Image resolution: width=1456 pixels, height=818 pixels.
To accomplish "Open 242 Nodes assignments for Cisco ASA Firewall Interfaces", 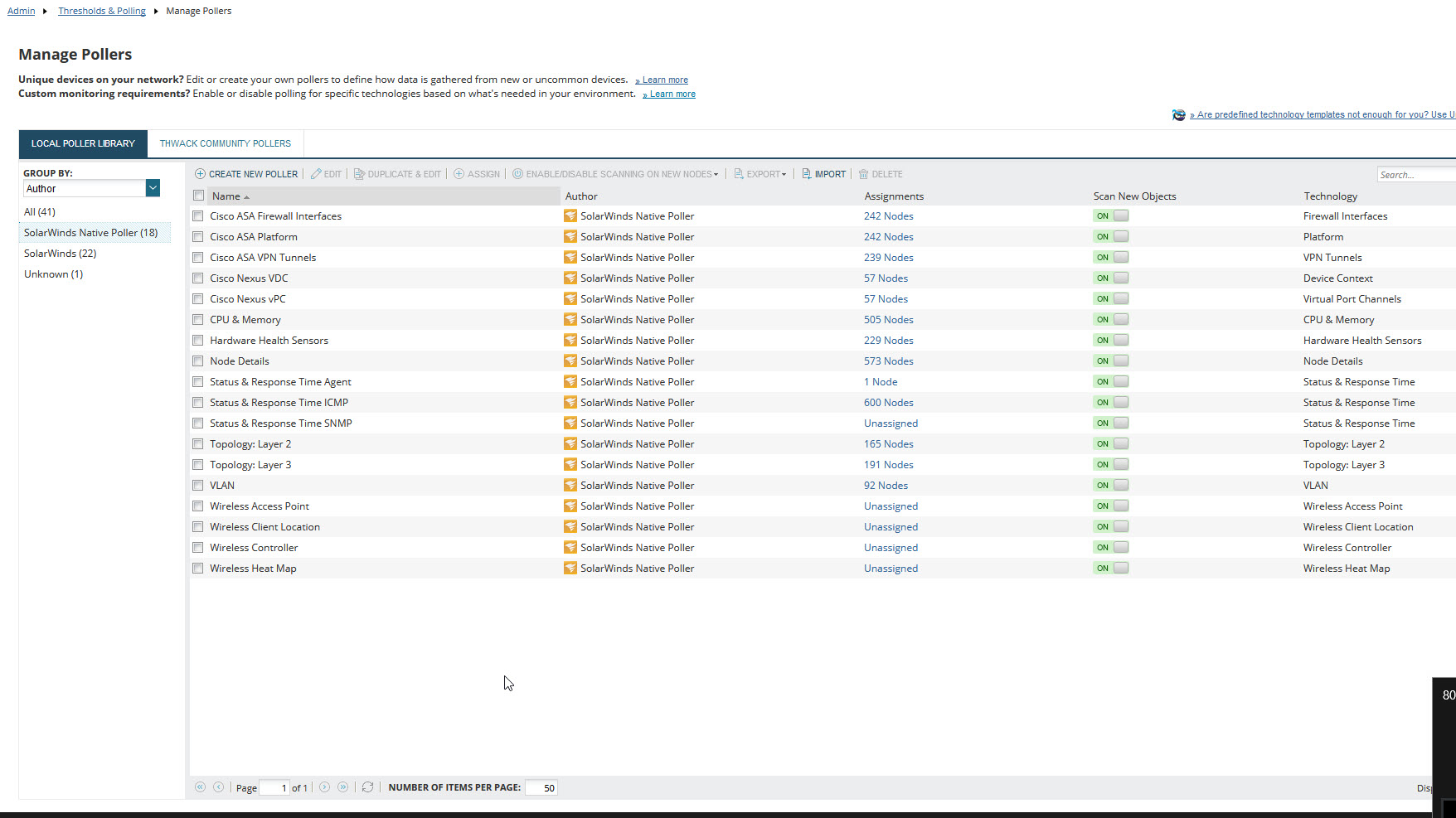I will (x=889, y=216).
